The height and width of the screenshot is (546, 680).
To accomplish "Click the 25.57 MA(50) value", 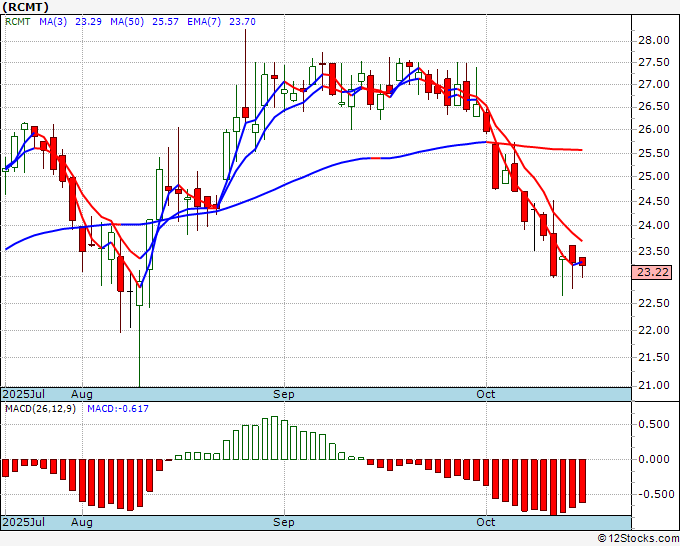I will pos(165,21).
